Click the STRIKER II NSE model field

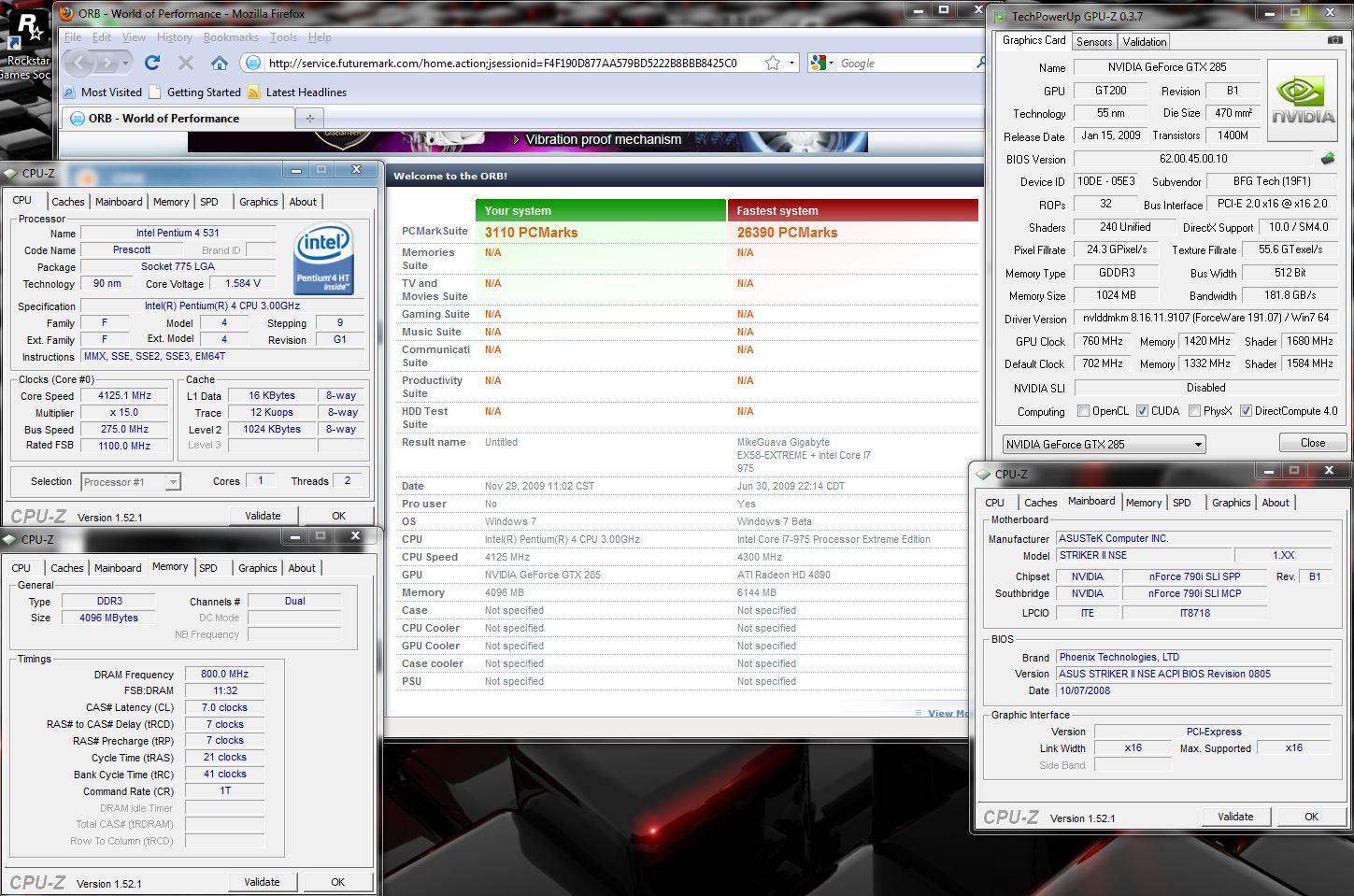[1143, 555]
